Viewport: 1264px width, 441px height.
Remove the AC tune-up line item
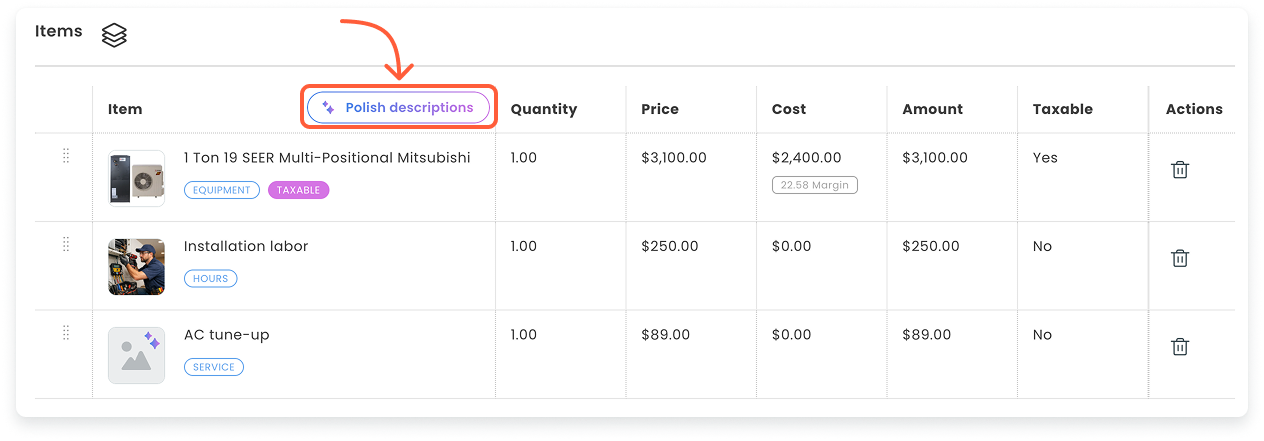pos(1180,347)
